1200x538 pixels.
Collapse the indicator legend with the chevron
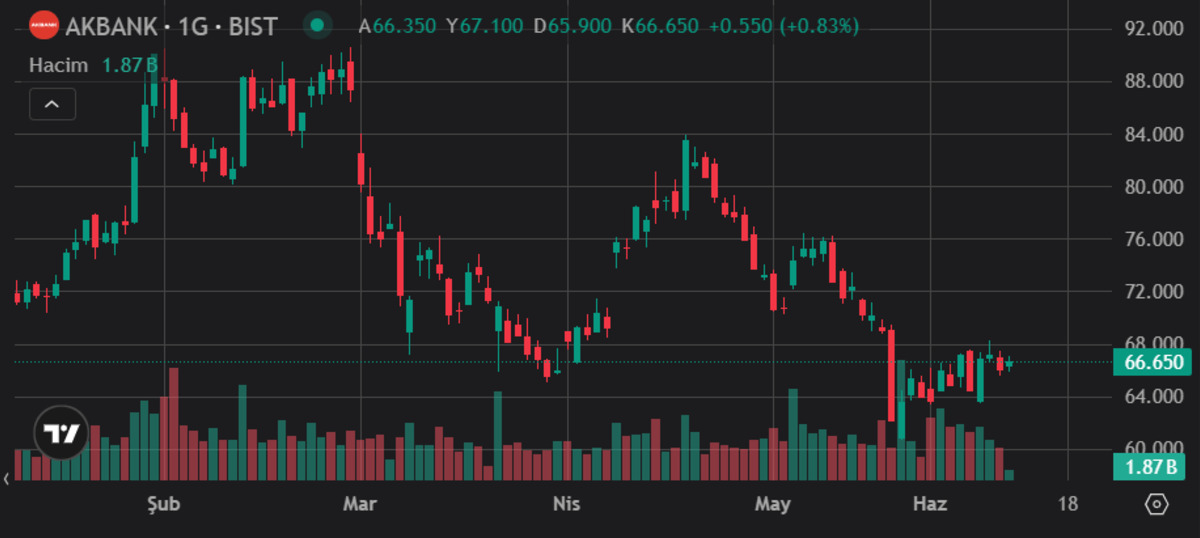52,104
